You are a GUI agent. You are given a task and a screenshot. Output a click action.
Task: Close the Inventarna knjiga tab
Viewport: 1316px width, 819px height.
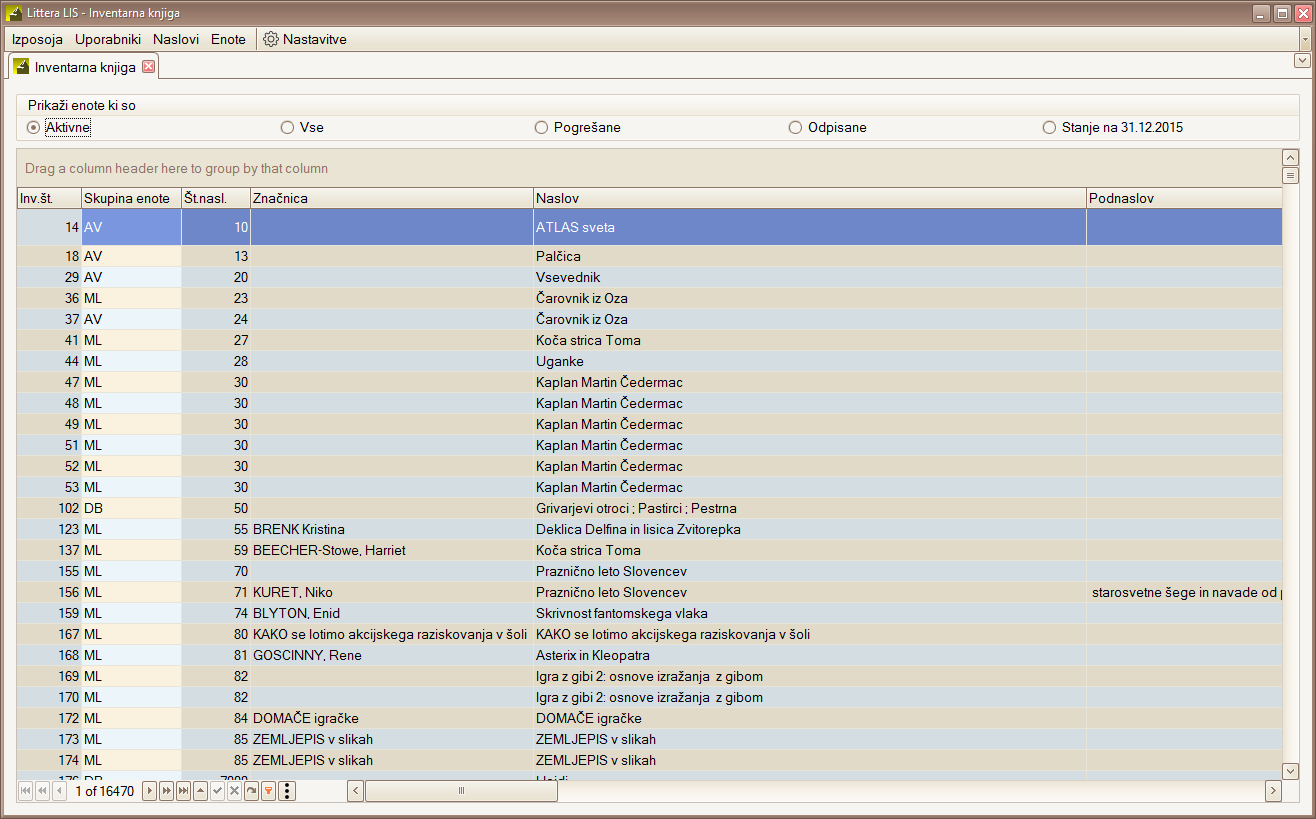pyautogui.click(x=149, y=67)
